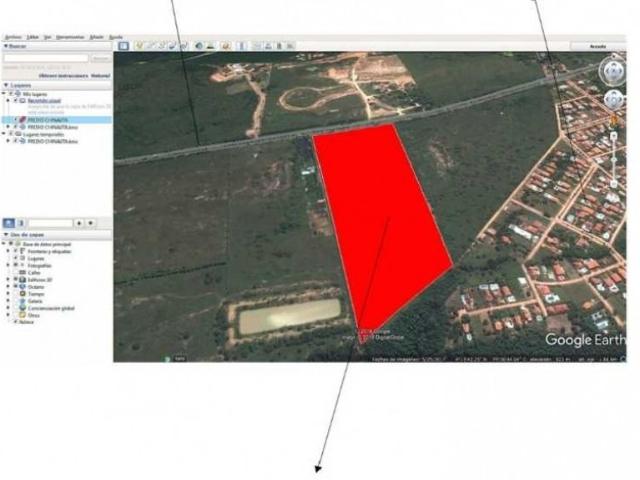This screenshot has height=480, width=640.
Task: Expand the Recorrido visual tree node
Action: click(9, 100)
